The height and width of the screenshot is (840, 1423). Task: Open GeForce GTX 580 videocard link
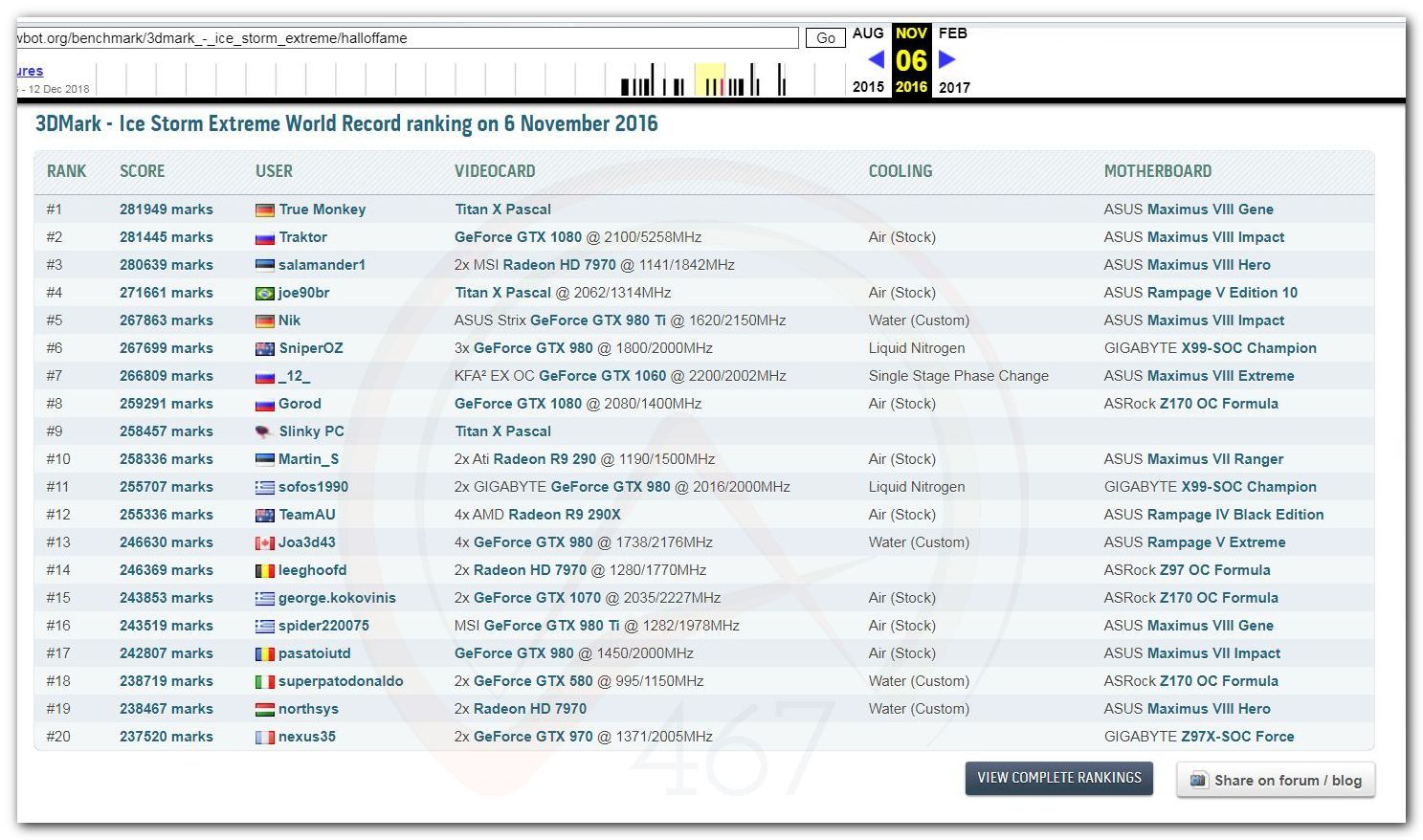pos(533,681)
